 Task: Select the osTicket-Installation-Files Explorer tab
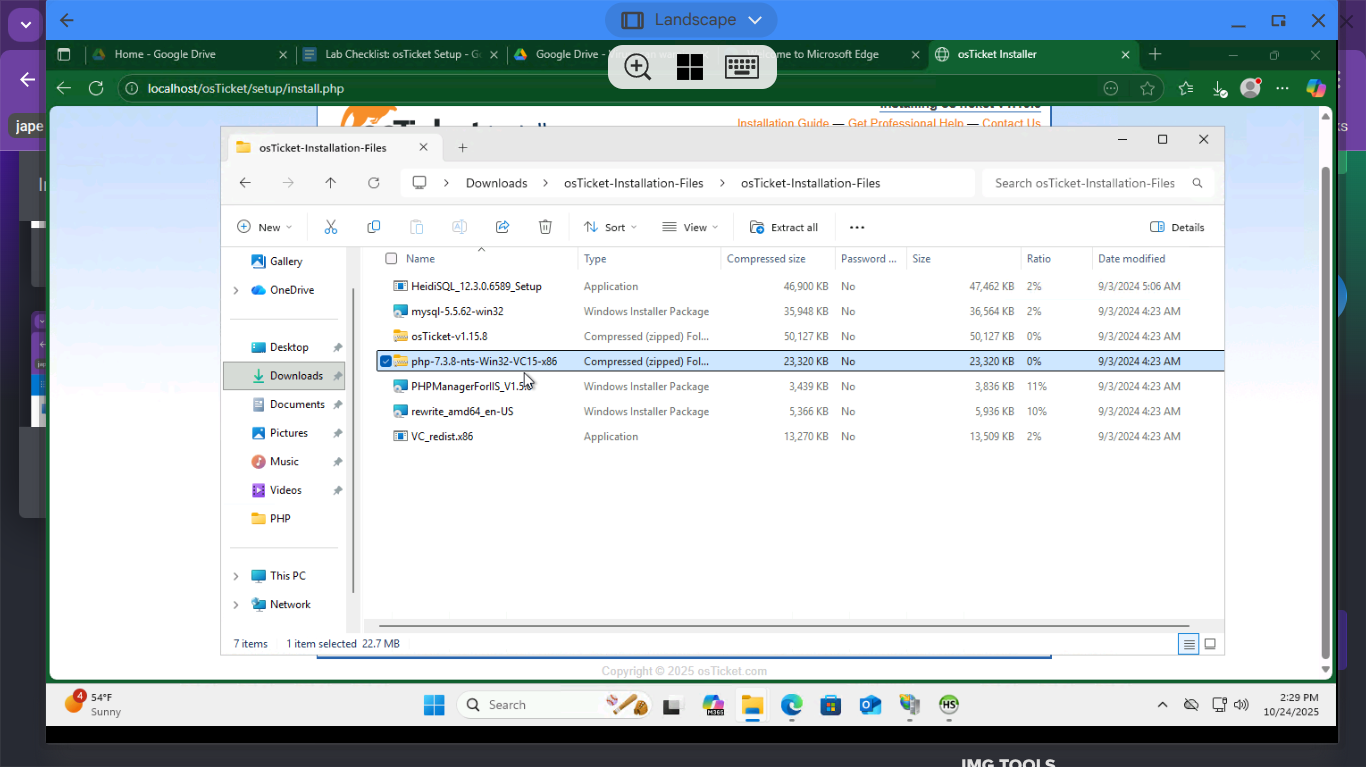click(x=332, y=147)
